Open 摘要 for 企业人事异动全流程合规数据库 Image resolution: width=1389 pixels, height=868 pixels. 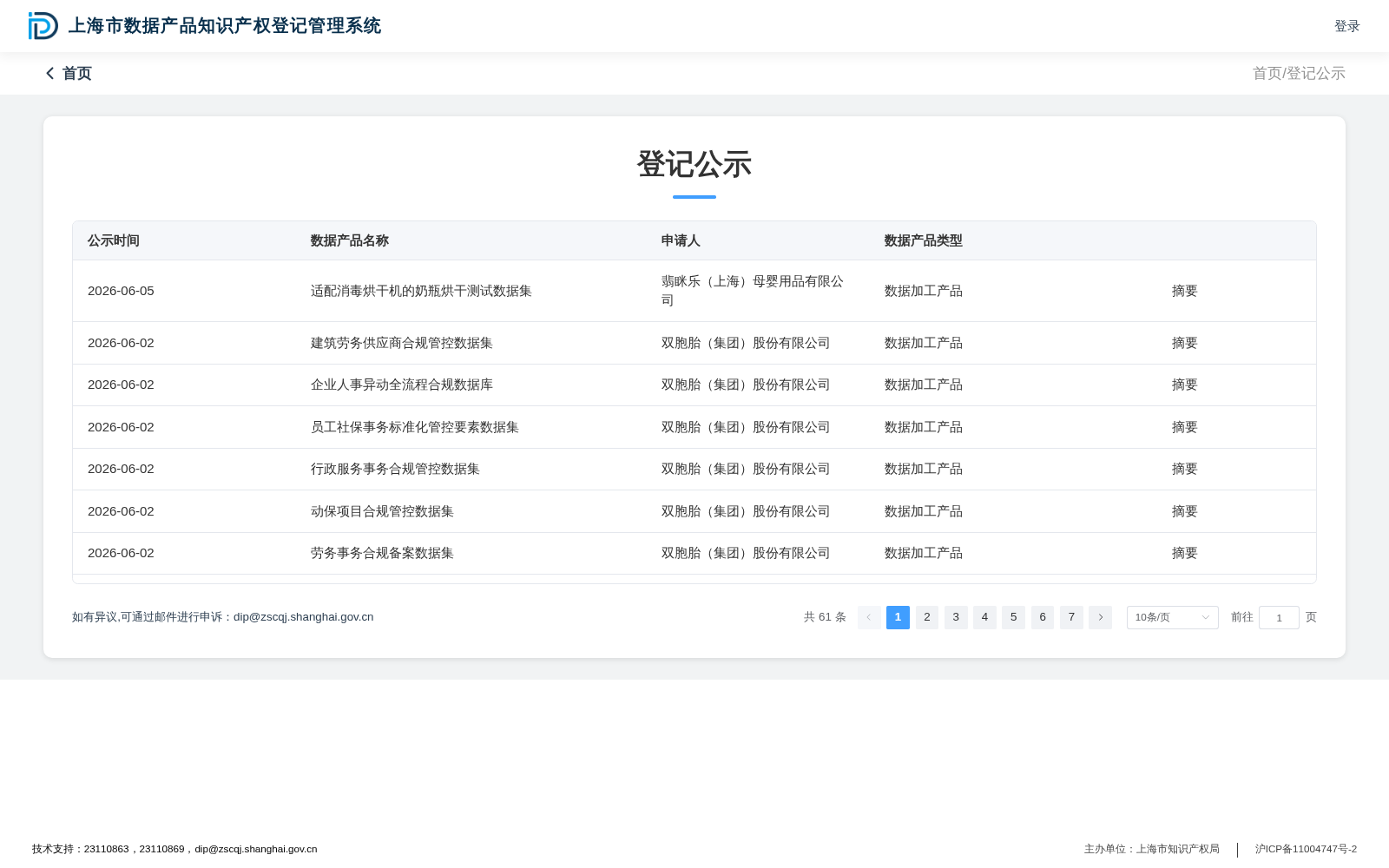pos(1184,385)
